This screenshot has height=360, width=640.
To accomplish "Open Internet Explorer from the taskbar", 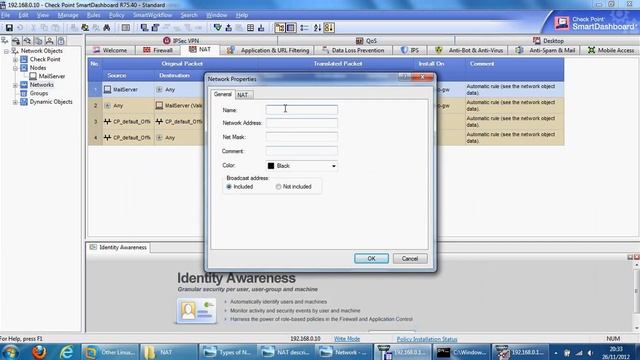I will pyautogui.click(x=67, y=352).
